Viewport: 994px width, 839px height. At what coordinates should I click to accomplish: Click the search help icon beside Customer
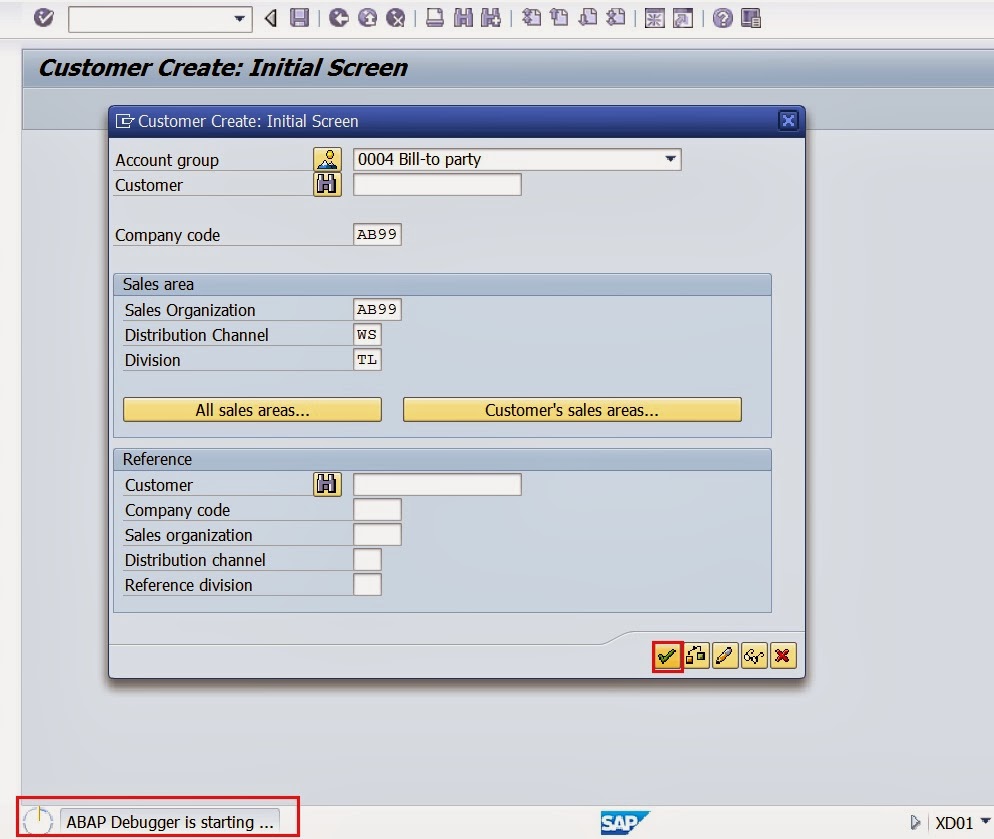point(327,184)
